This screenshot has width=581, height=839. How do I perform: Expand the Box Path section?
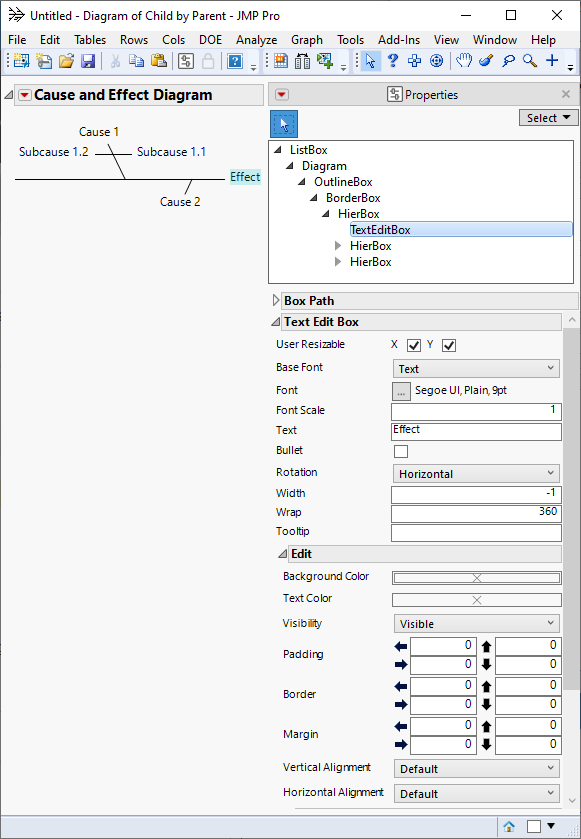tap(276, 301)
